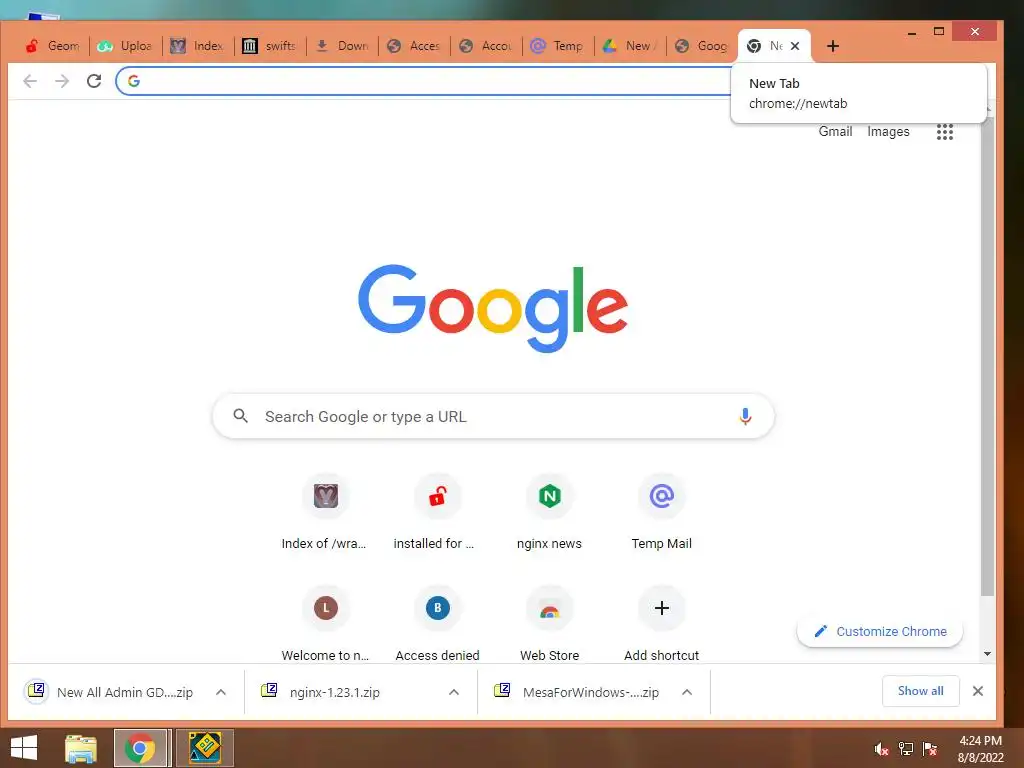The height and width of the screenshot is (768, 1024).
Task: Open Images link
Action: coord(888,131)
